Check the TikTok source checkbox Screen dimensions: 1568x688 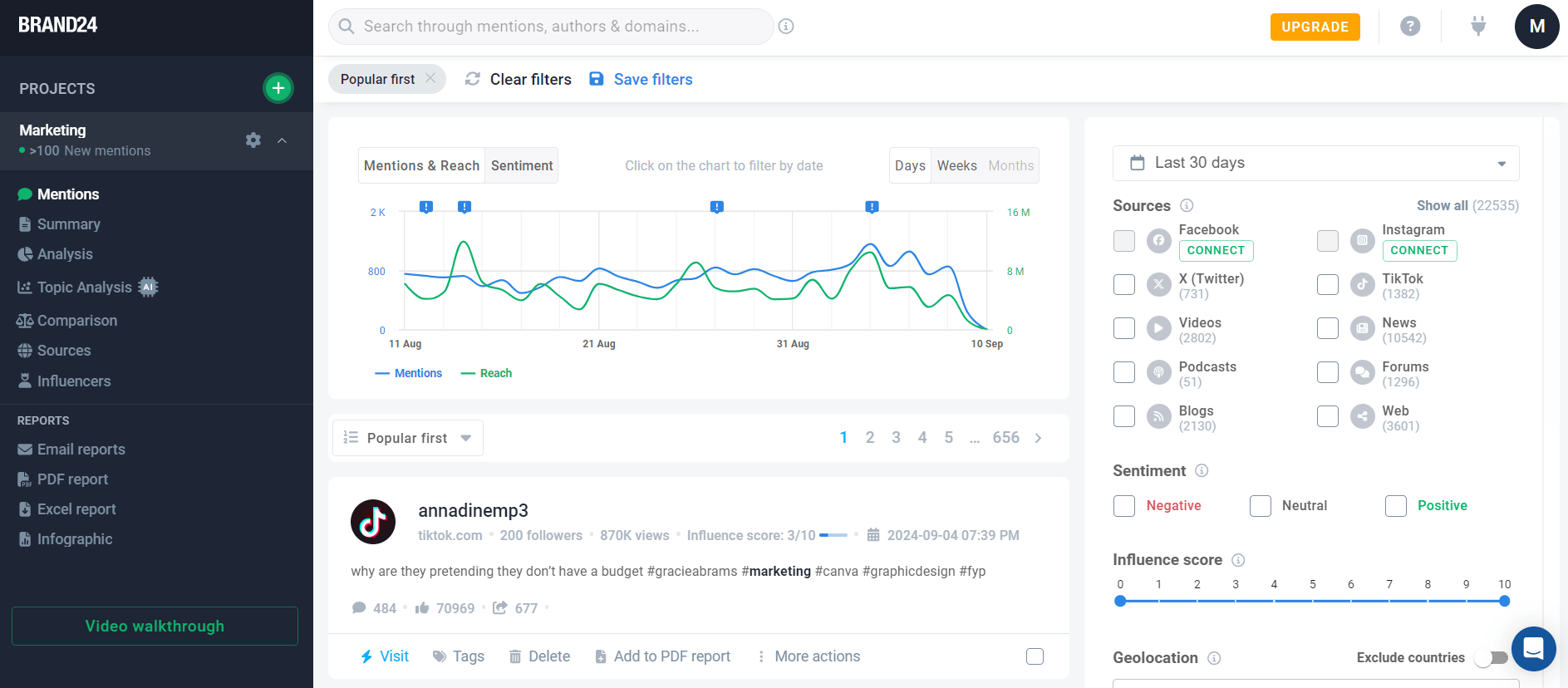1328,285
